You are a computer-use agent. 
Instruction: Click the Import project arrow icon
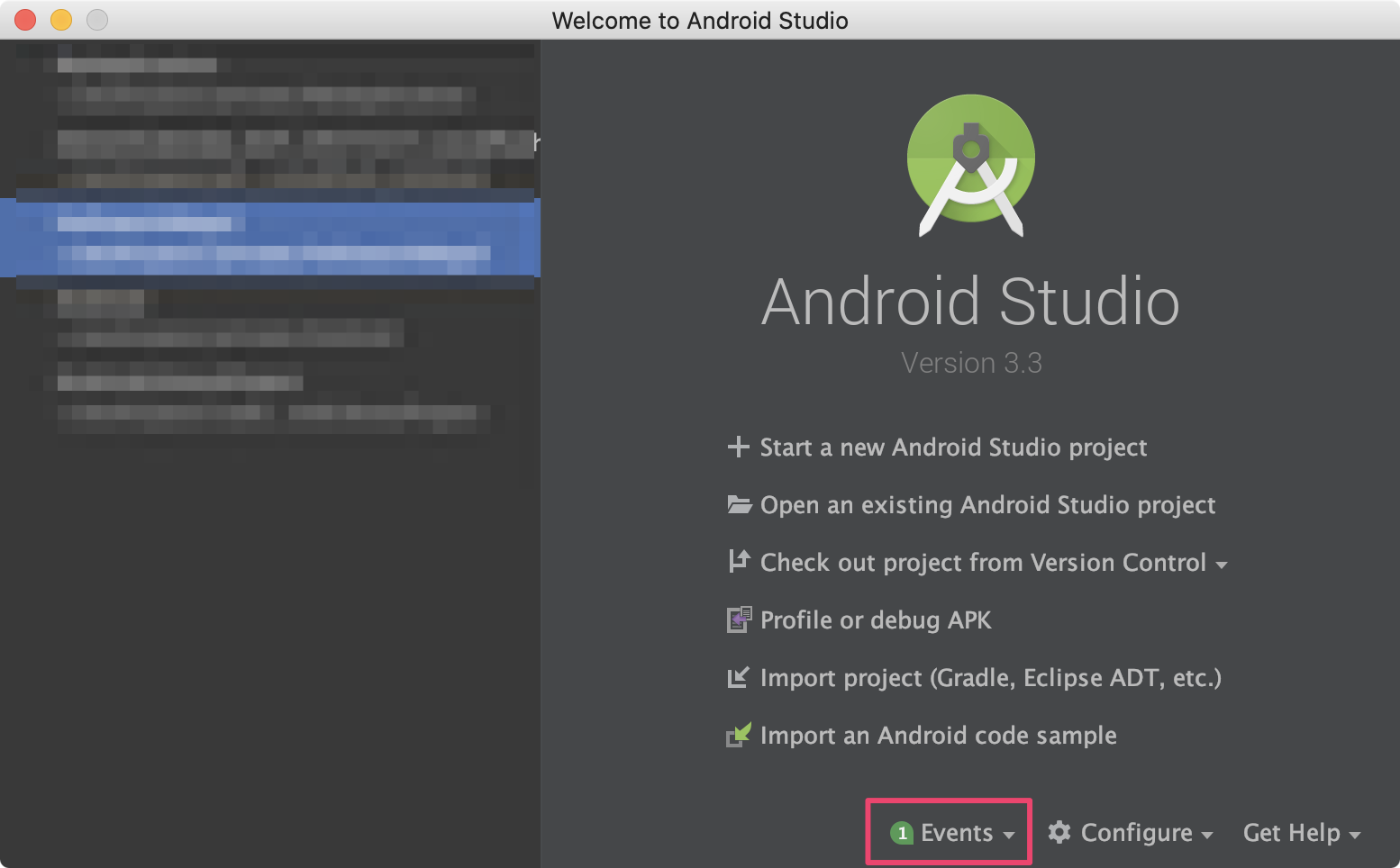pos(738,677)
